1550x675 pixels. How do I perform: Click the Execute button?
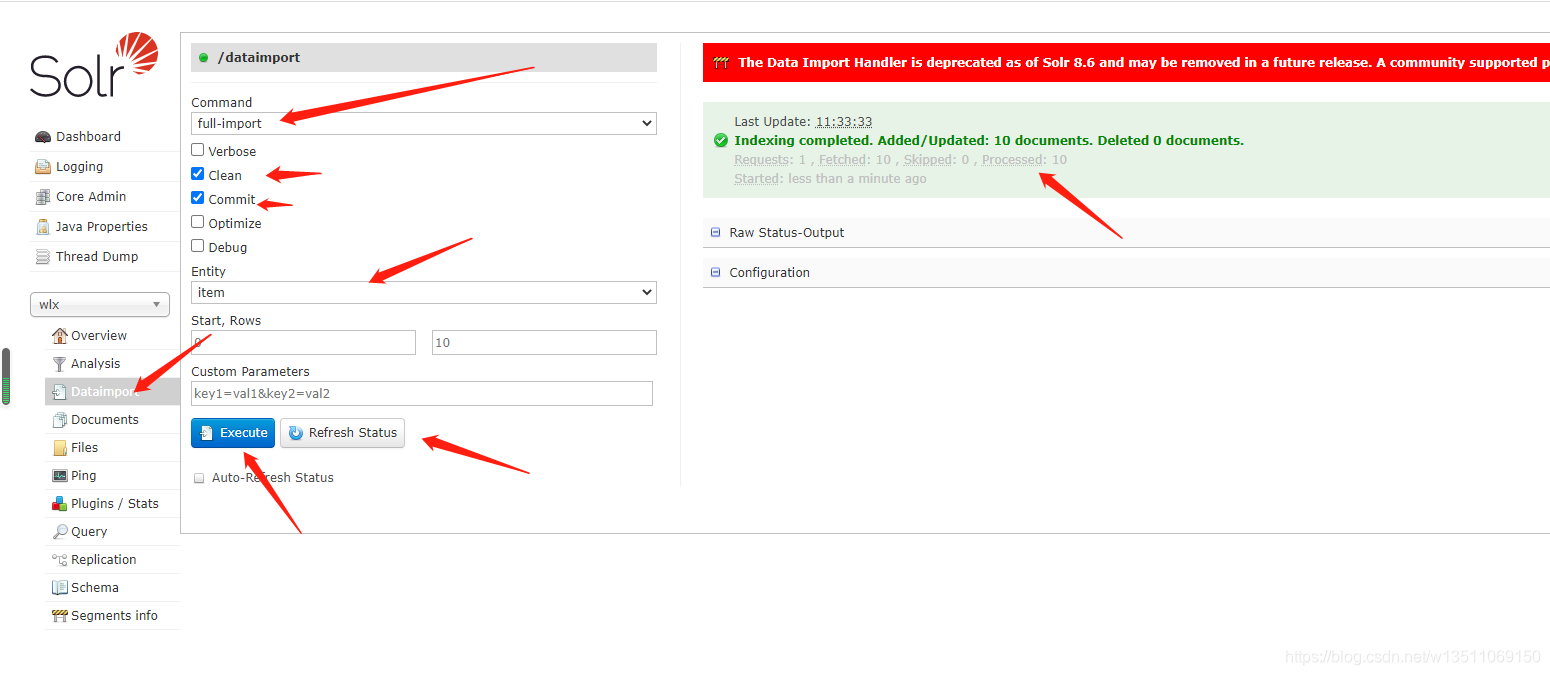click(x=232, y=433)
